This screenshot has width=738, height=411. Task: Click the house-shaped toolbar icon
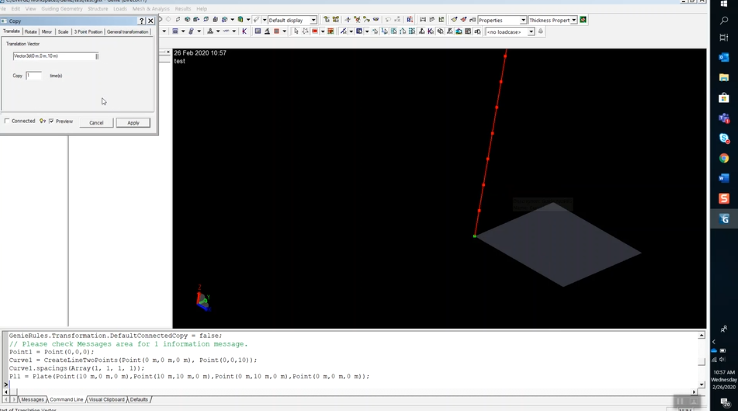pos(458,32)
